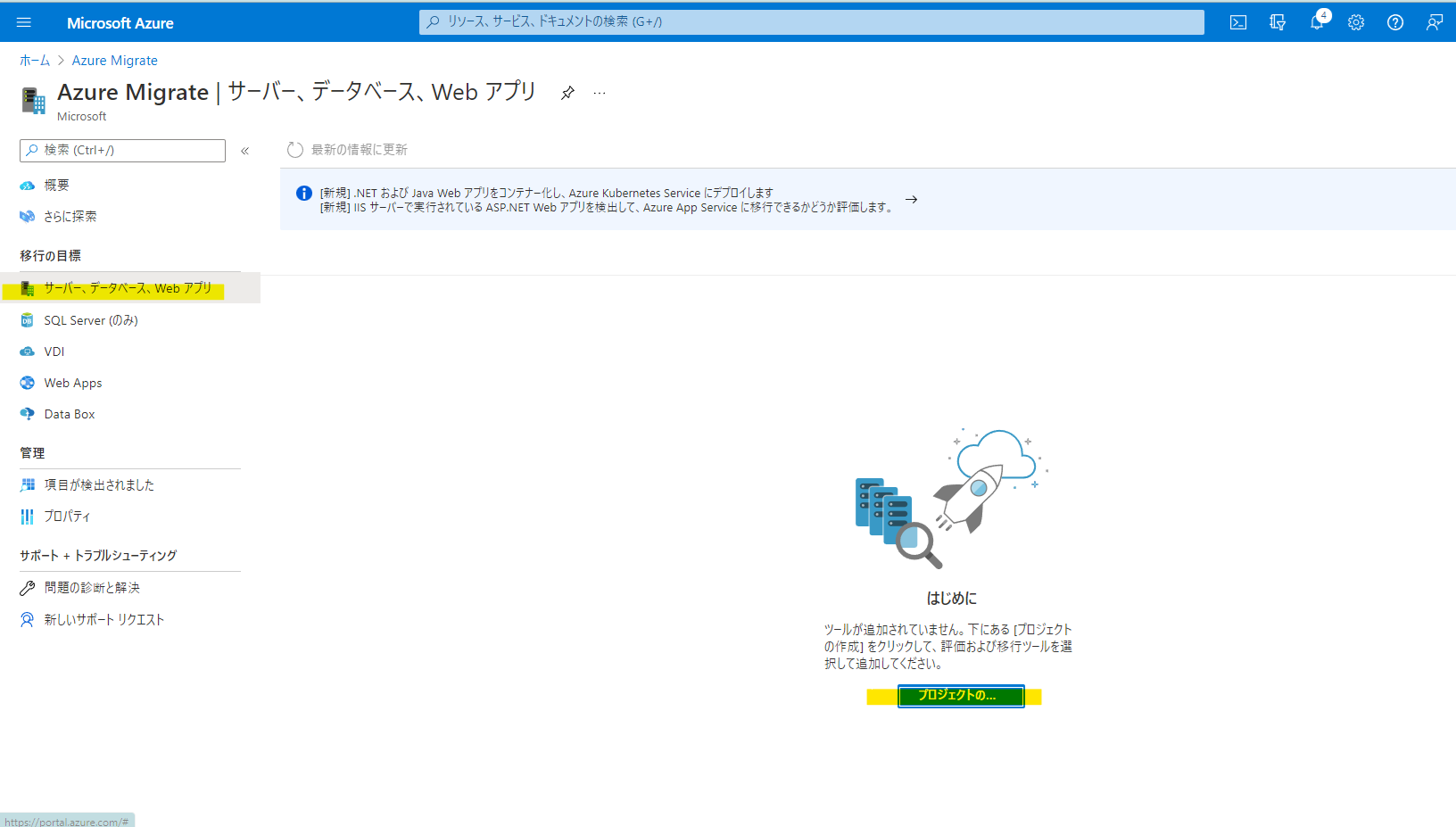Open the portal settings gear
The height and width of the screenshot is (827, 1456).
(x=1356, y=22)
